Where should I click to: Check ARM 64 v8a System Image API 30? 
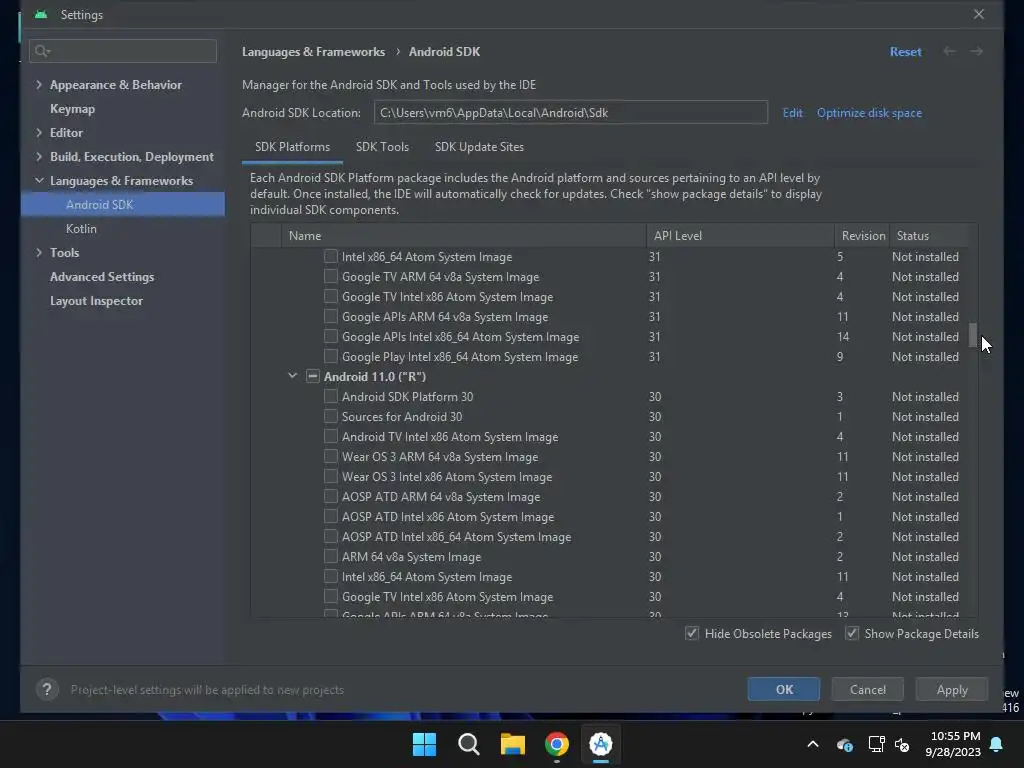pyautogui.click(x=330, y=556)
